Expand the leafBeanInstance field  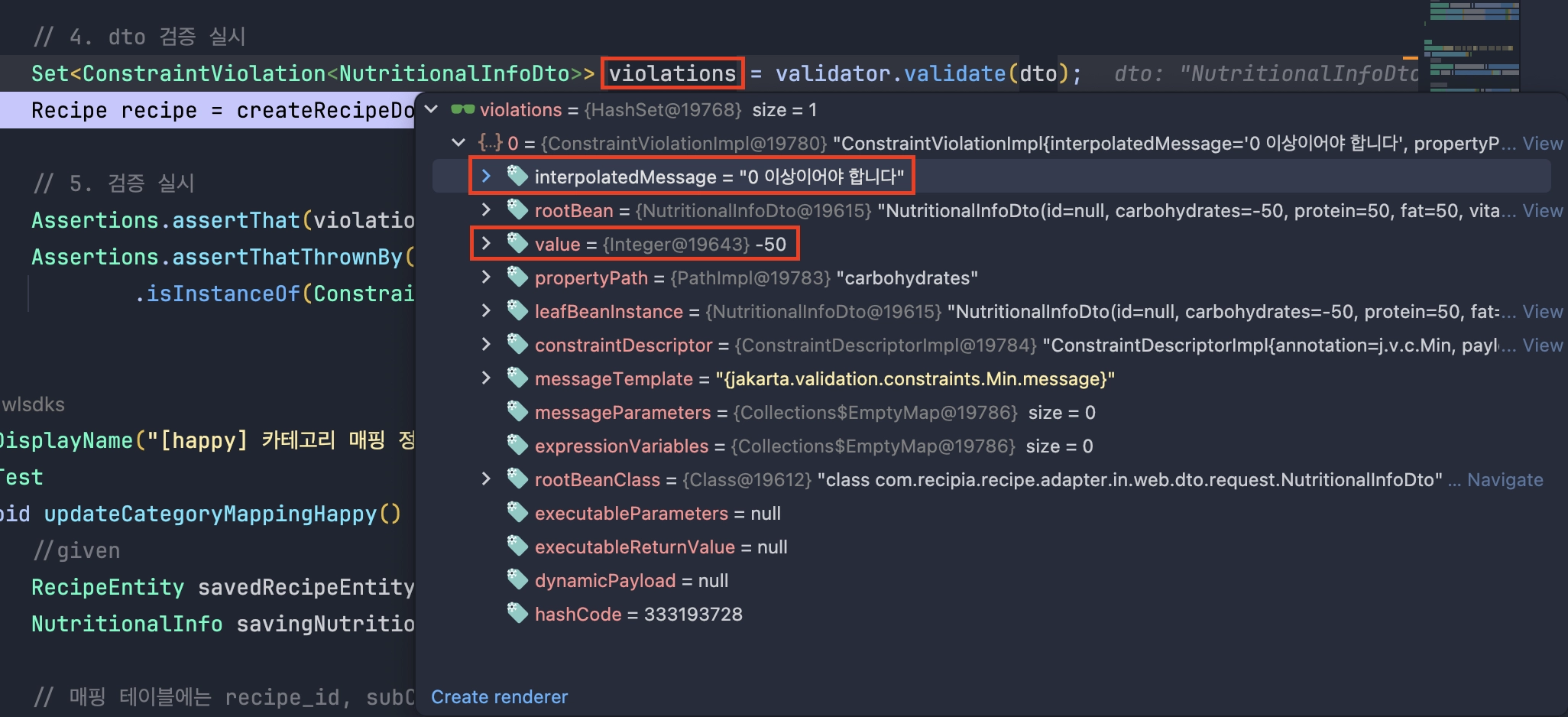click(486, 311)
